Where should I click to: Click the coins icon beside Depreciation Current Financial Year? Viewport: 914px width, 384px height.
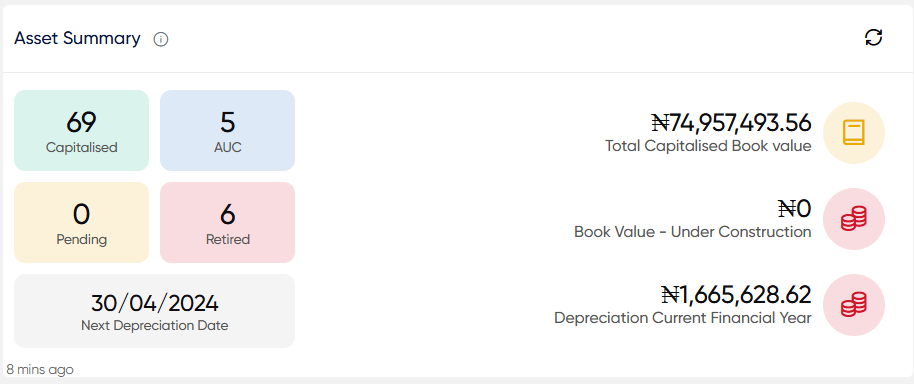pyautogui.click(x=853, y=305)
